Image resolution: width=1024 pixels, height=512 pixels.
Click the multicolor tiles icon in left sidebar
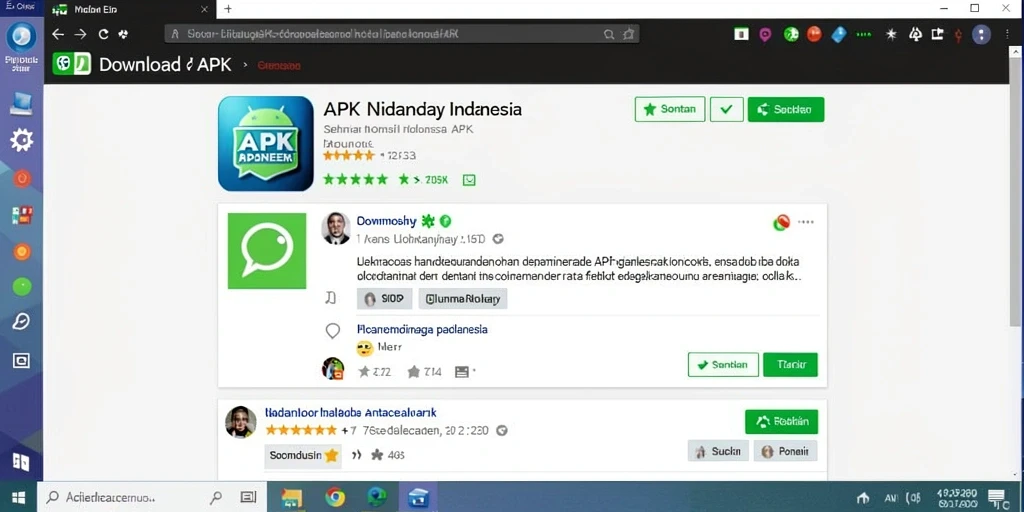(x=22, y=215)
